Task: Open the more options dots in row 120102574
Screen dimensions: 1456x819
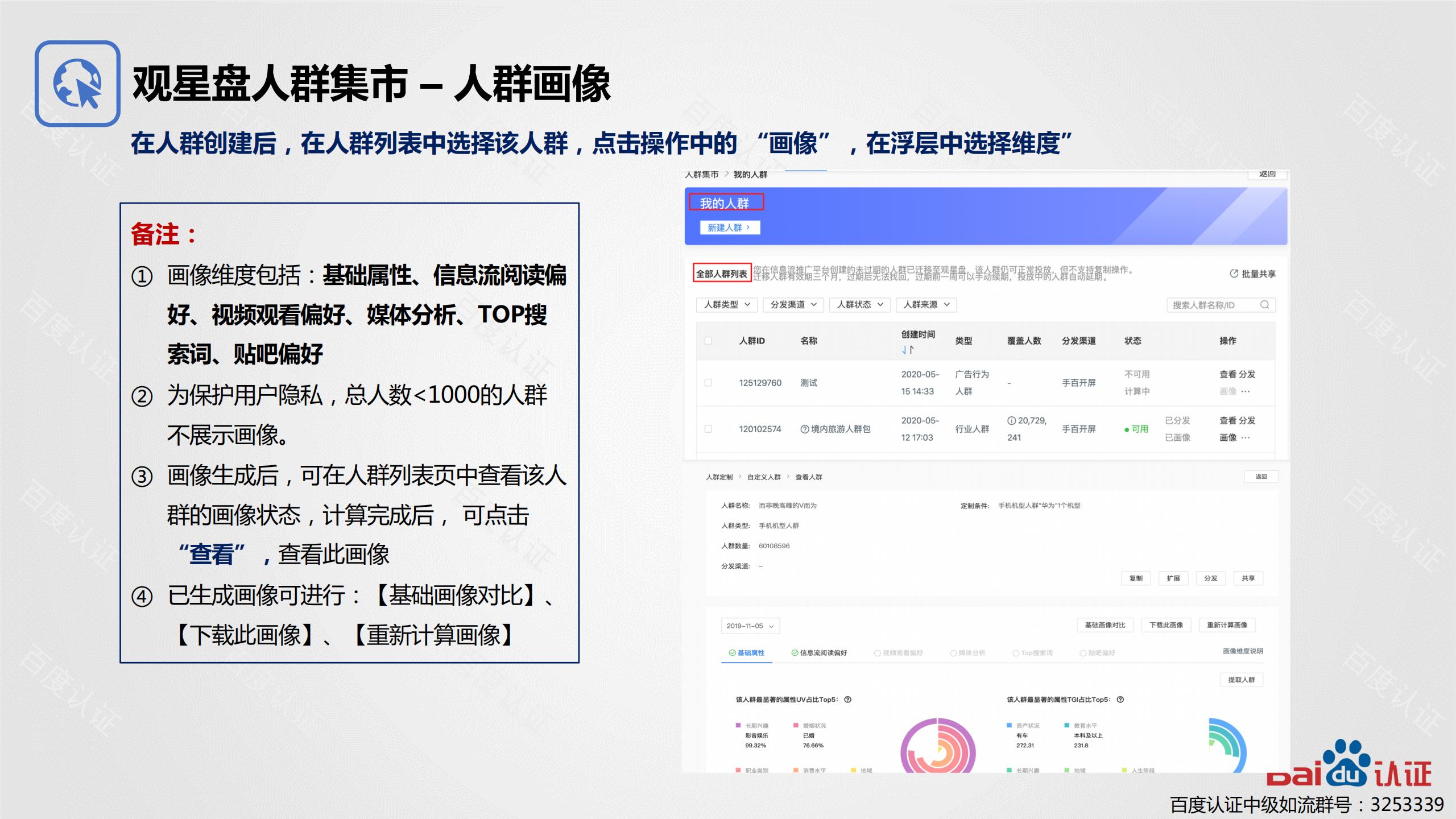Action: click(1246, 437)
